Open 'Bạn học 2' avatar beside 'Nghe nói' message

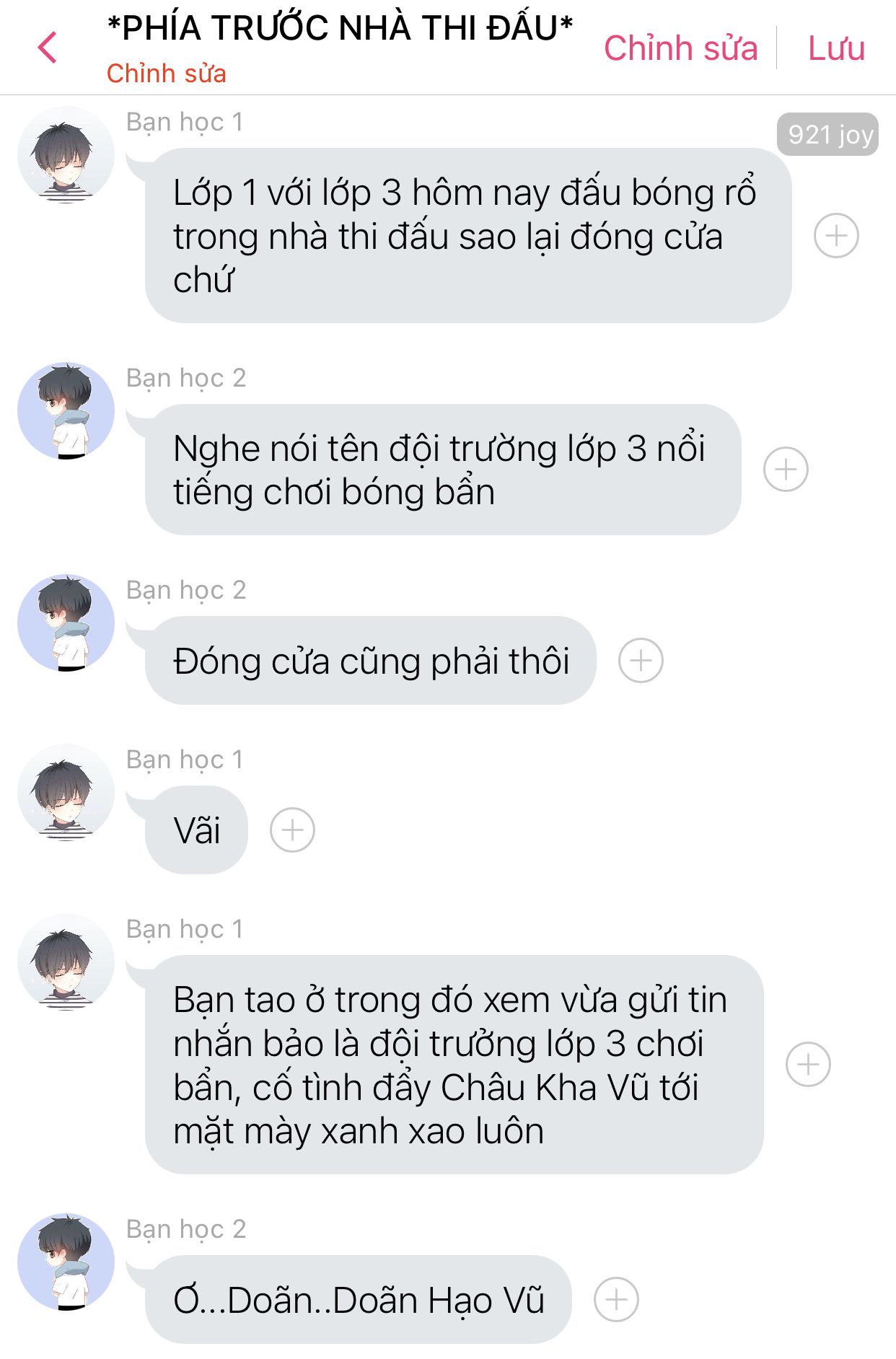[x=66, y=411]
